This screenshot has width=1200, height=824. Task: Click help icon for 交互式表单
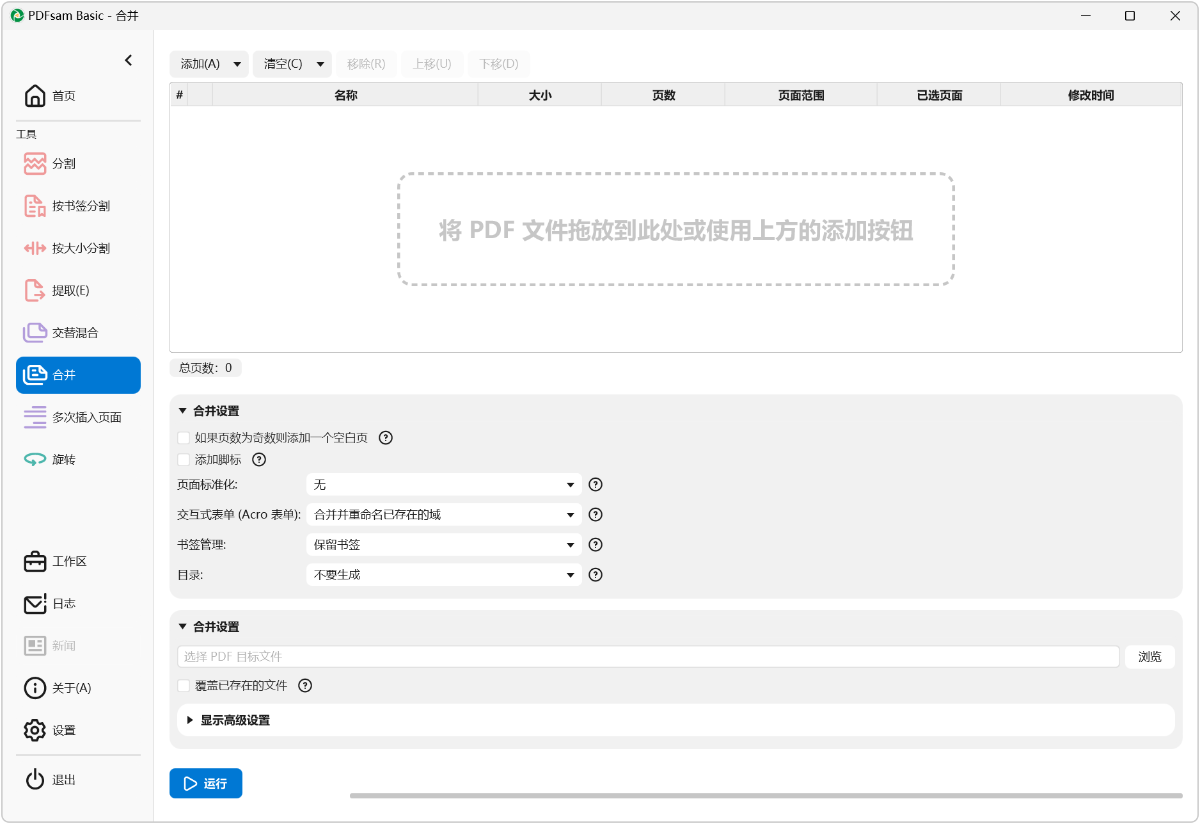pos(595,514)
